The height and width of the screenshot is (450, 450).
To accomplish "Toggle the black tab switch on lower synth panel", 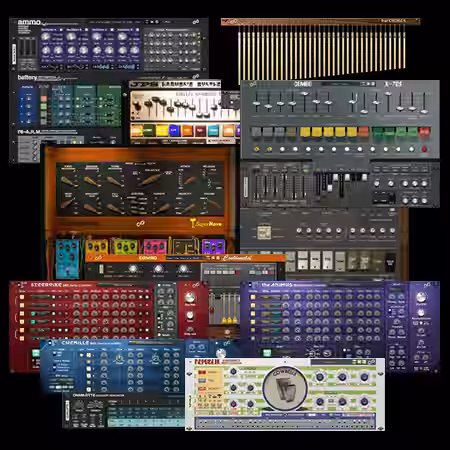I will [390, 261].
